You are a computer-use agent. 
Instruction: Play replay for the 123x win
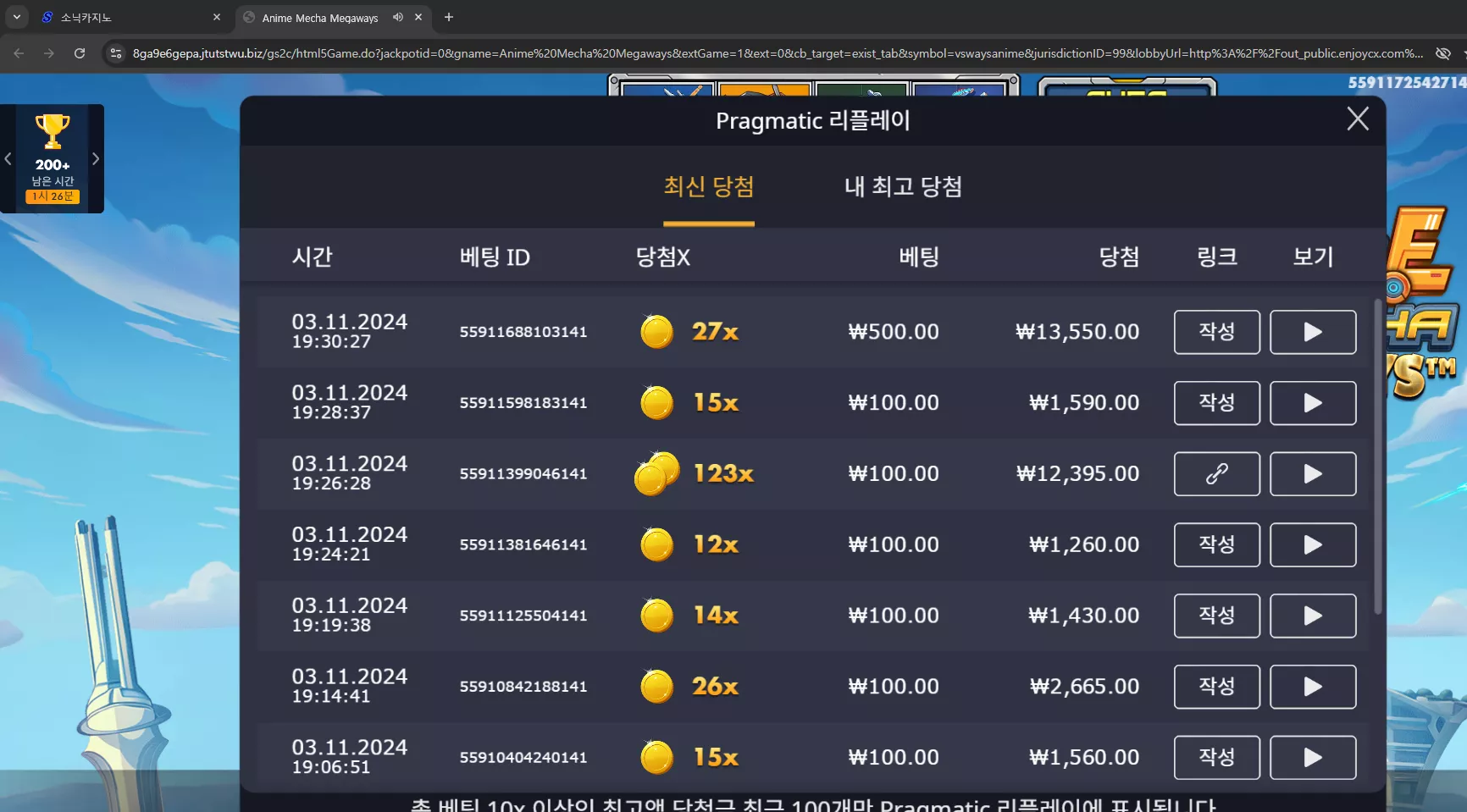(x=1312, y=474)
